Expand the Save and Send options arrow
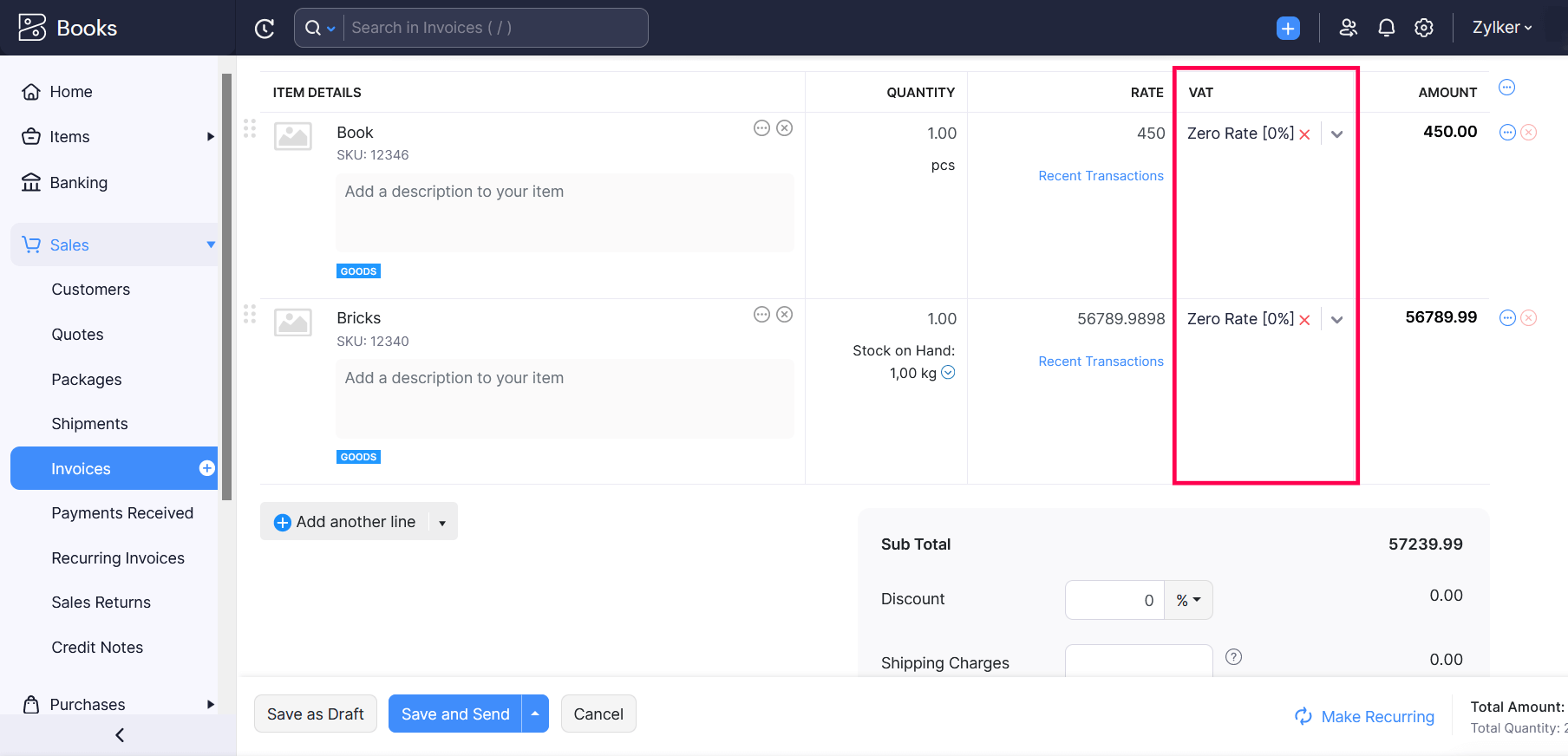Screen dimensions: 1568x756 (535, 714)
